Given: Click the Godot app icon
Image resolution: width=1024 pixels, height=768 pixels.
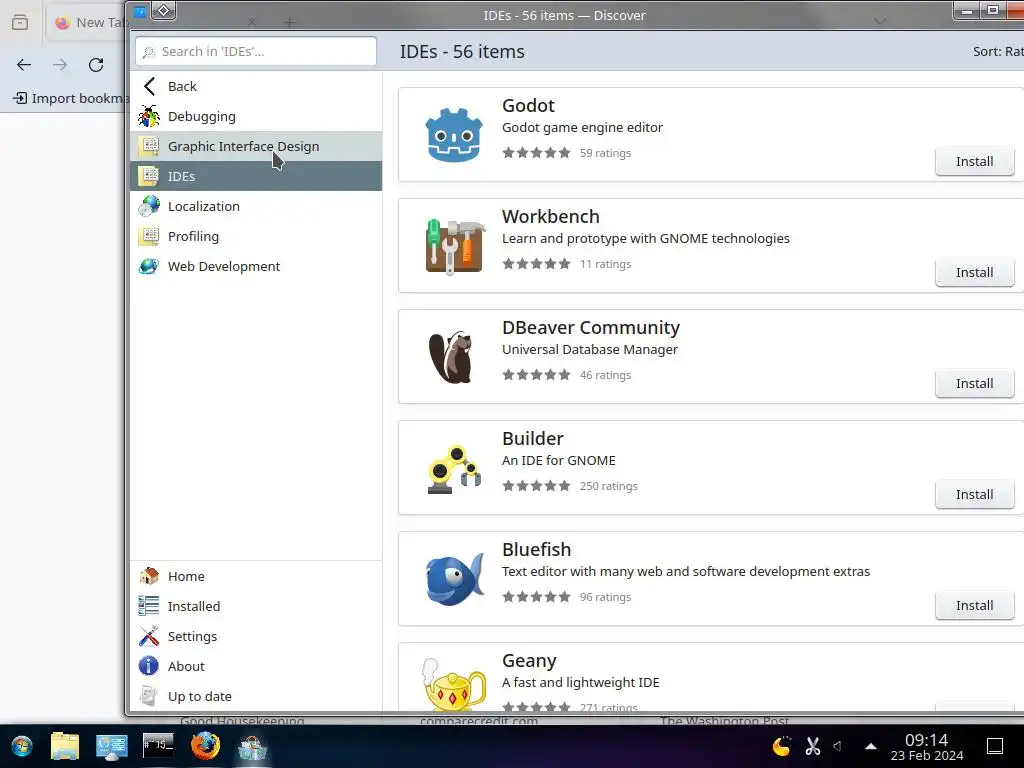Looking at the screenshot, I should 454,135.
